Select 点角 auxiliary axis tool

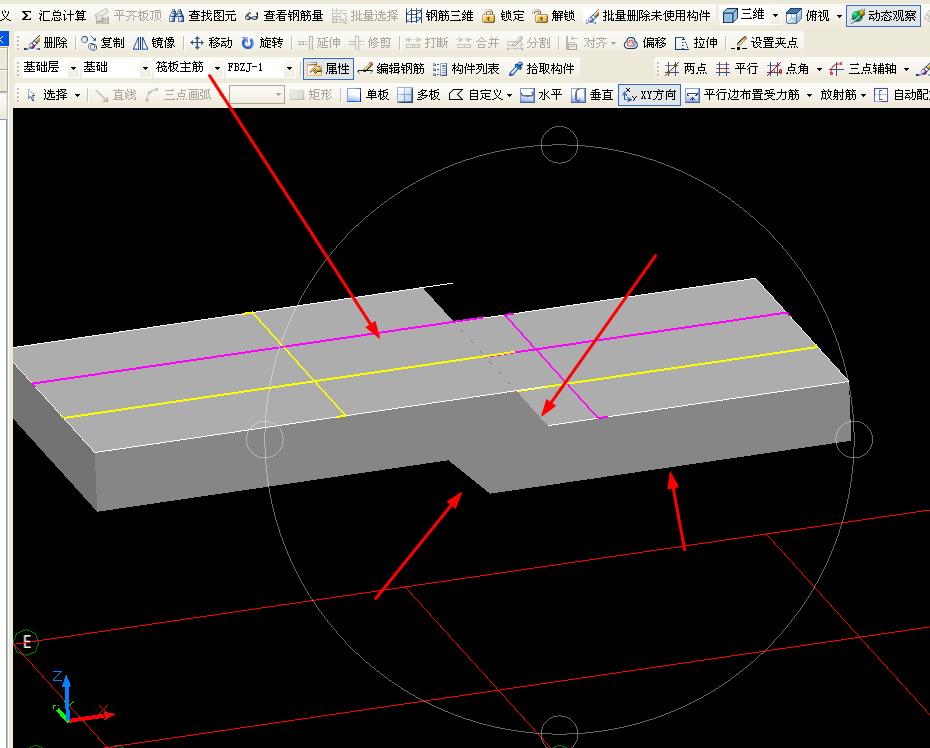tap(788, 69)
